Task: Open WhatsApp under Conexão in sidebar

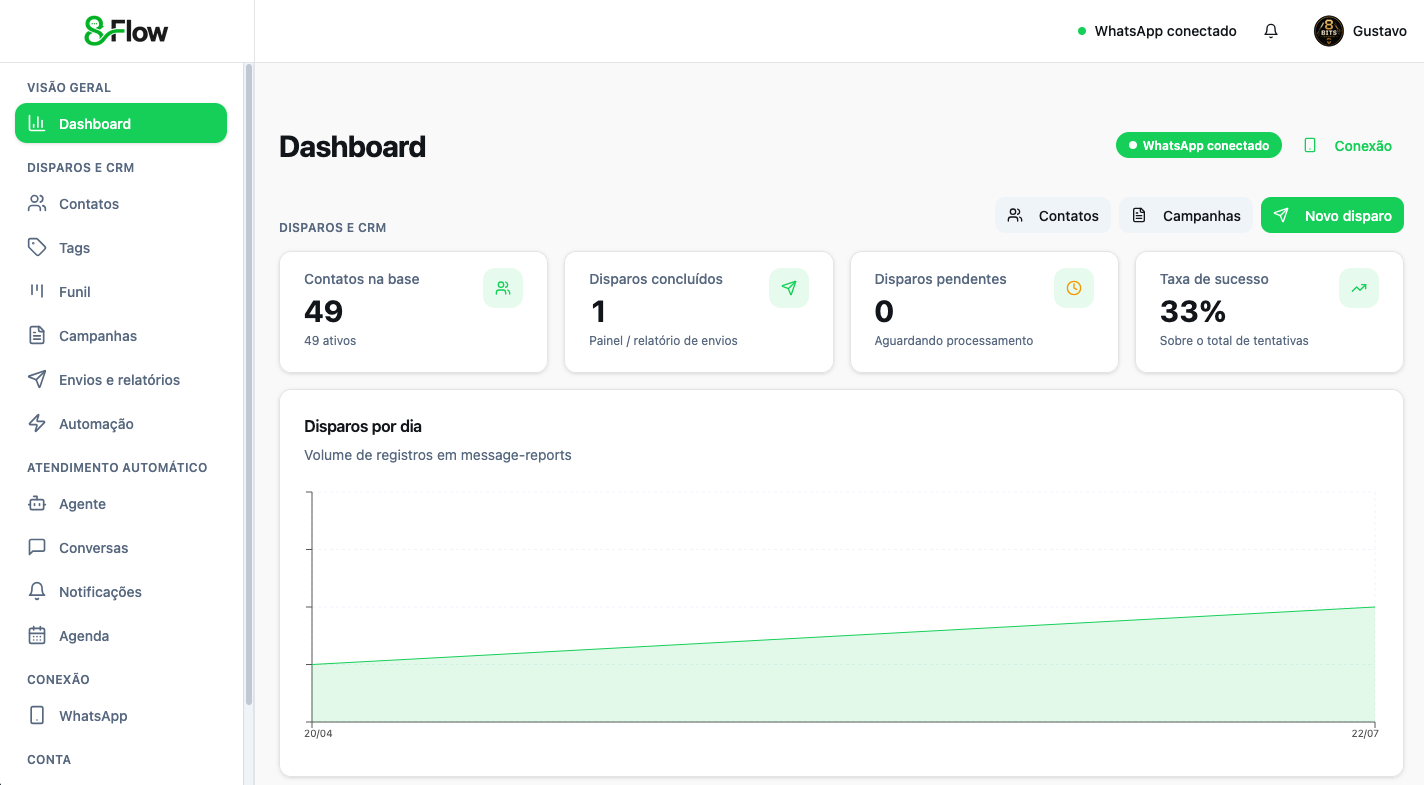Action: point(121,715)
